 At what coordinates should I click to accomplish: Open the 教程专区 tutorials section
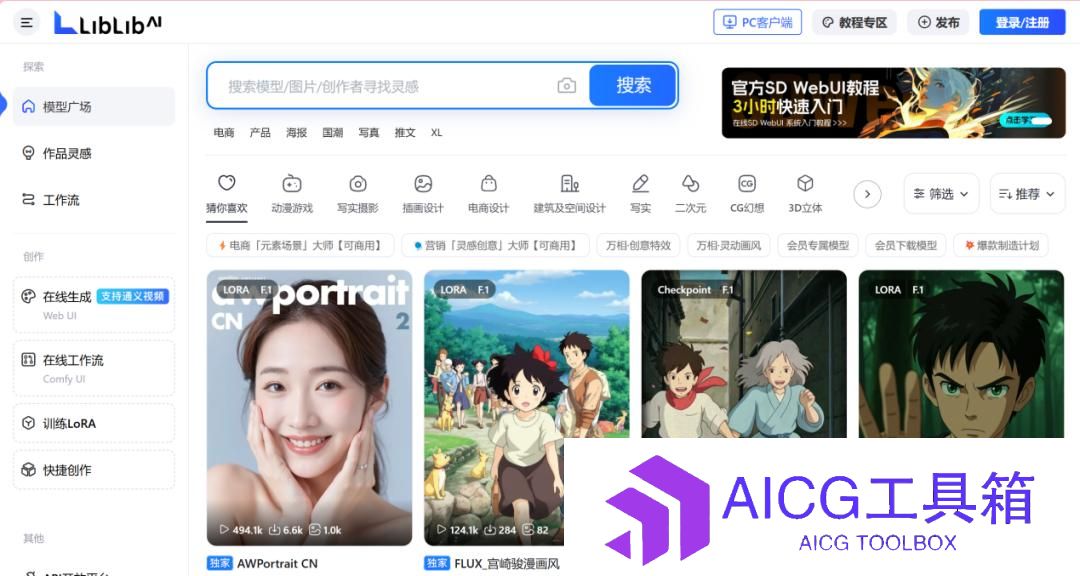pos(855,23)
